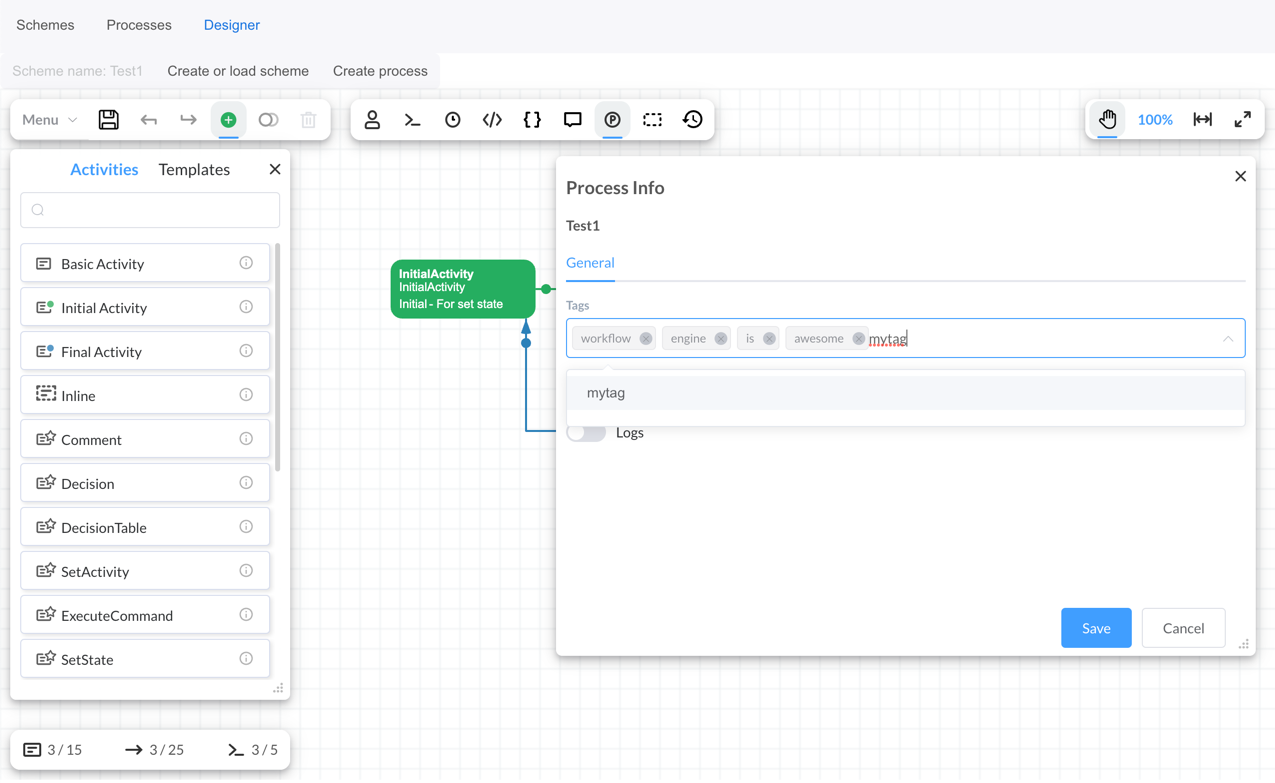Open the Designer tab
The width and height of the screenshot is (1275, 783).
[232, 25]
